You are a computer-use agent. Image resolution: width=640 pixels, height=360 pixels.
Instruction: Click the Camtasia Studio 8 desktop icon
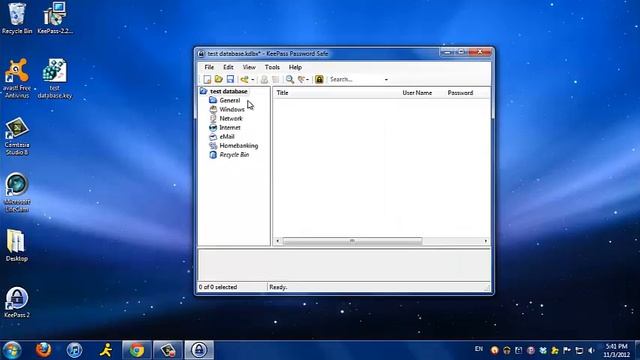point(17,137)
